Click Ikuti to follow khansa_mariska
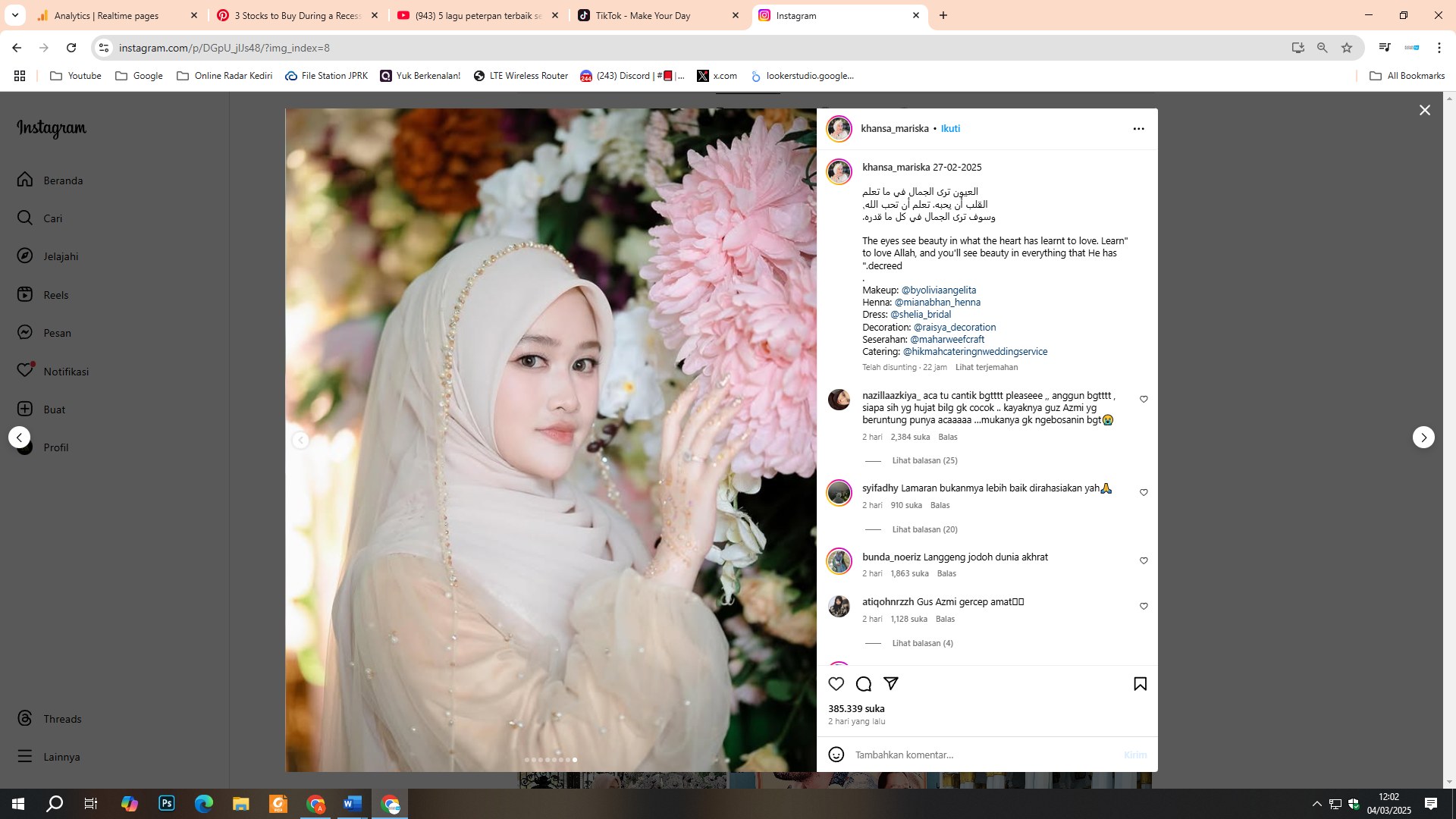The image size is (1456, 819). [950, 128]
